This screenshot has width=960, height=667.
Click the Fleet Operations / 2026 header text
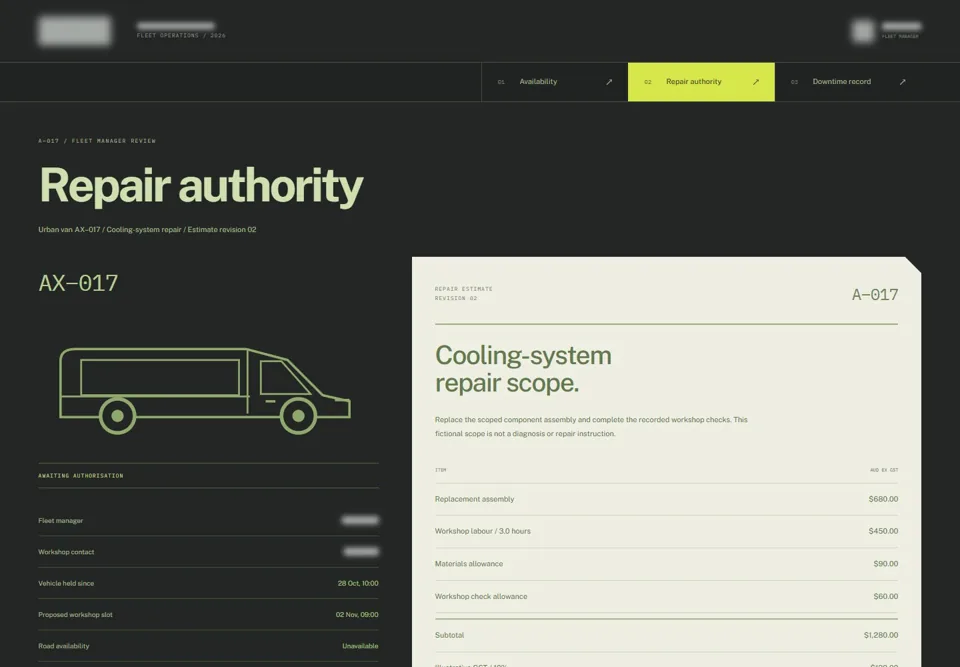coord(181,36)
